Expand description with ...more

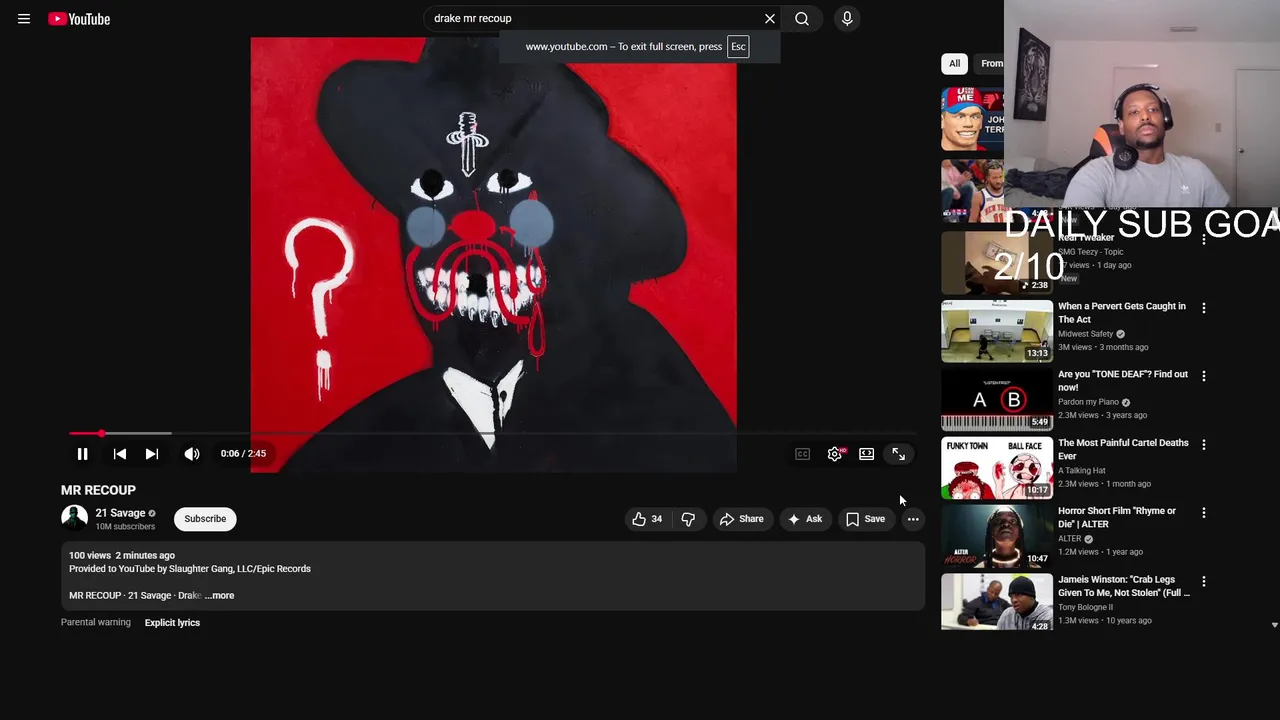click(x=219, y=596)
